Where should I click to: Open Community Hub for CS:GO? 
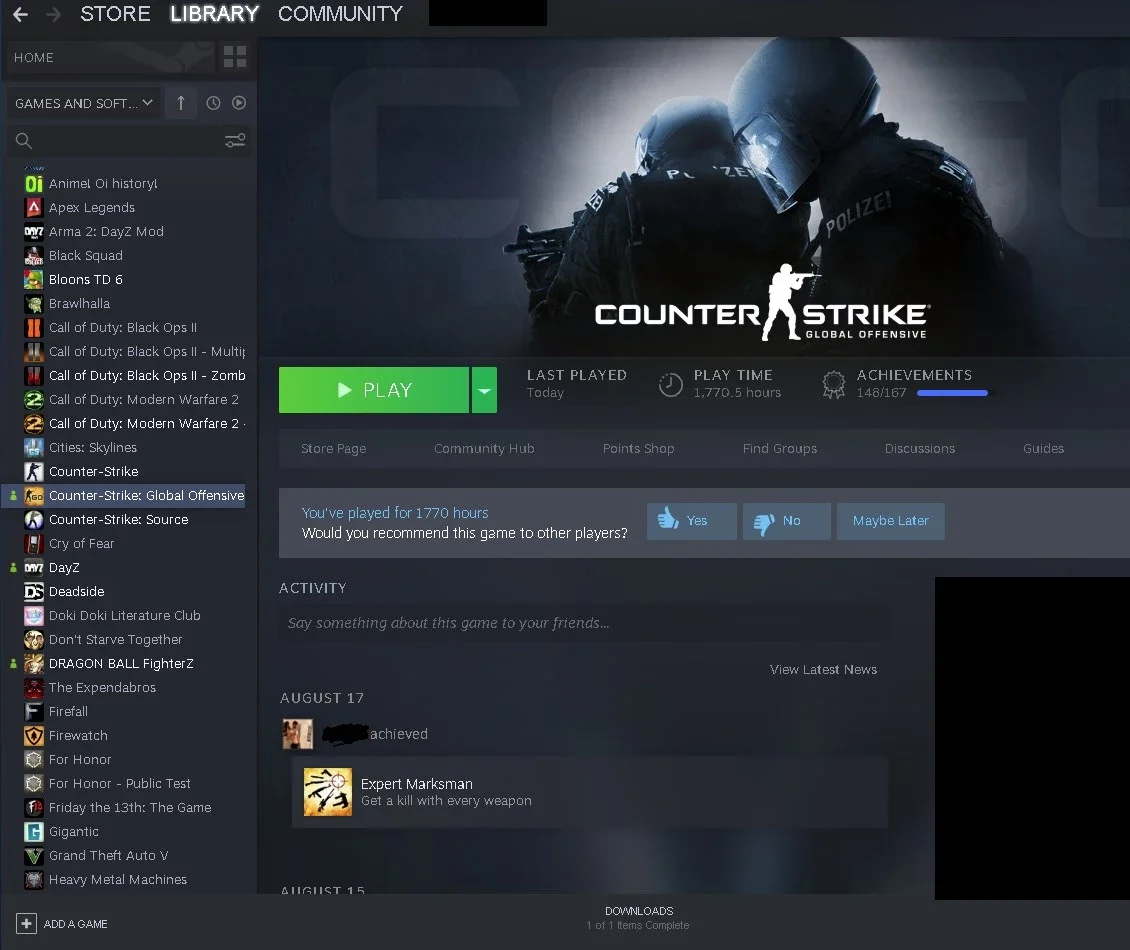pyautogui.click(x=484, y=448)
